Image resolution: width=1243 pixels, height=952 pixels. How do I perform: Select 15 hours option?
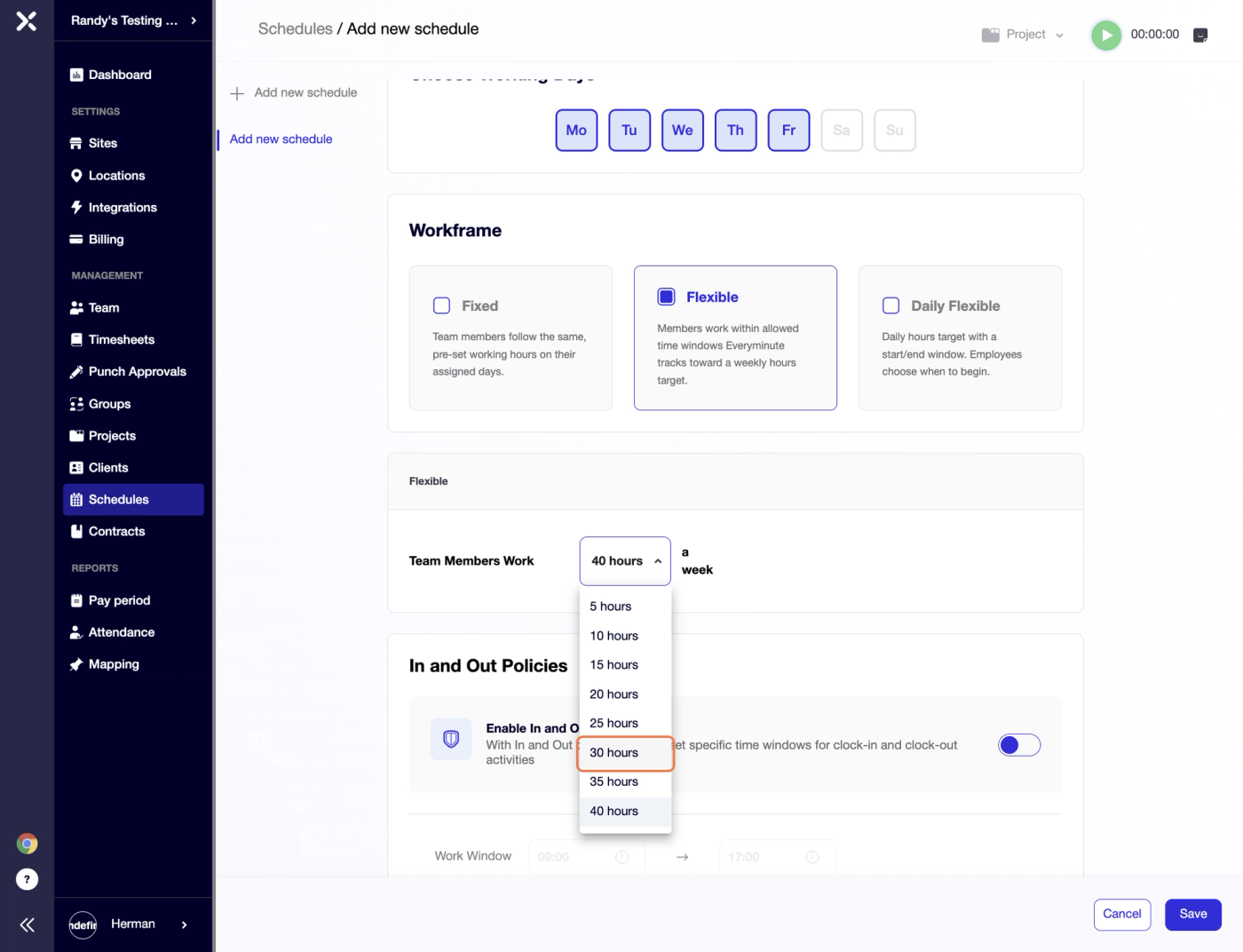coord(625,665)
